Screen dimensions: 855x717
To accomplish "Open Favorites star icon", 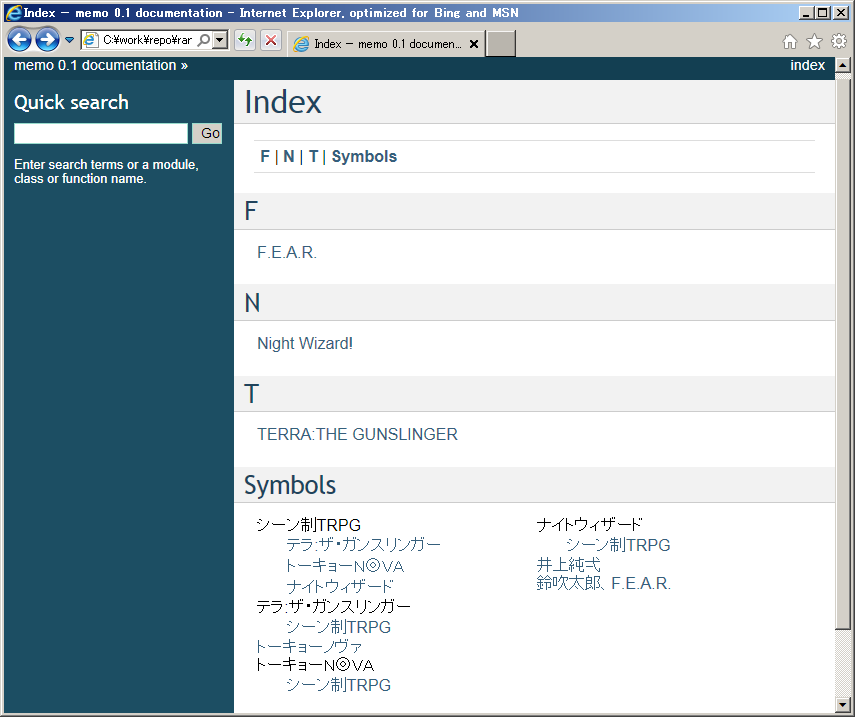I will pyautogui.click(x=814, y=41).
